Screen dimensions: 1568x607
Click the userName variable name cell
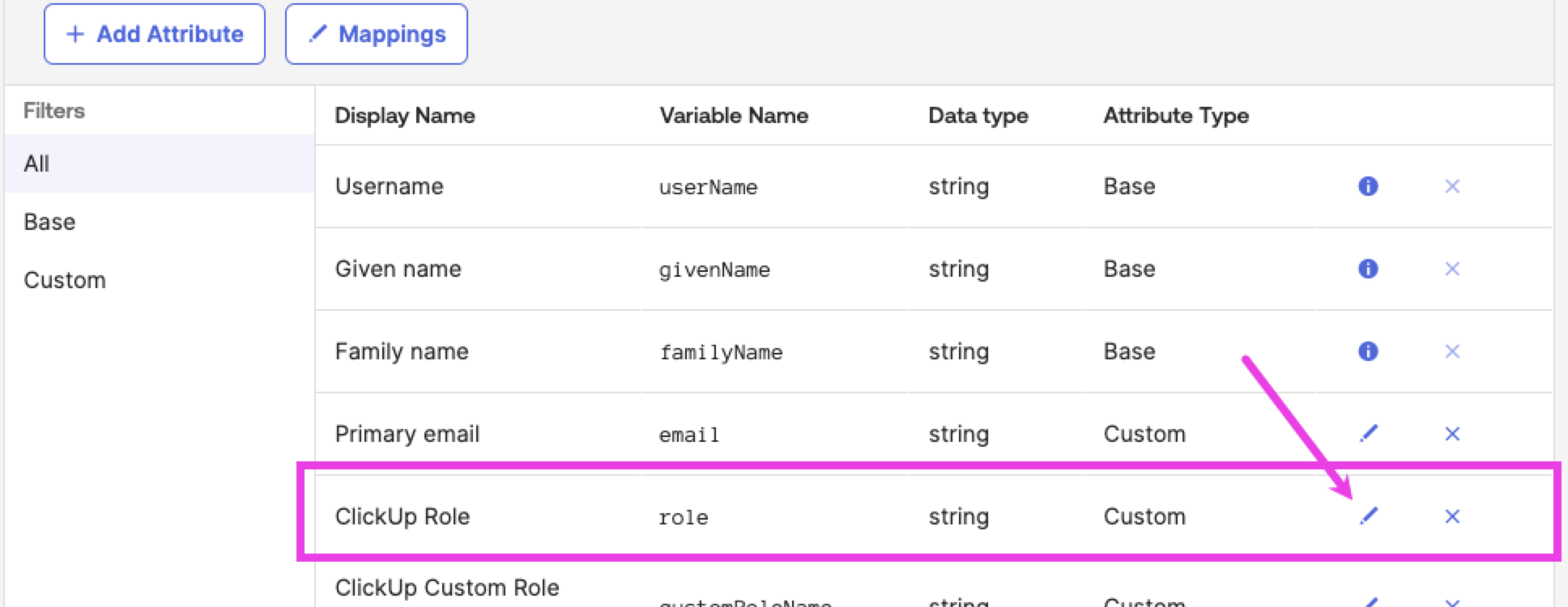click(x=708, y=187)
